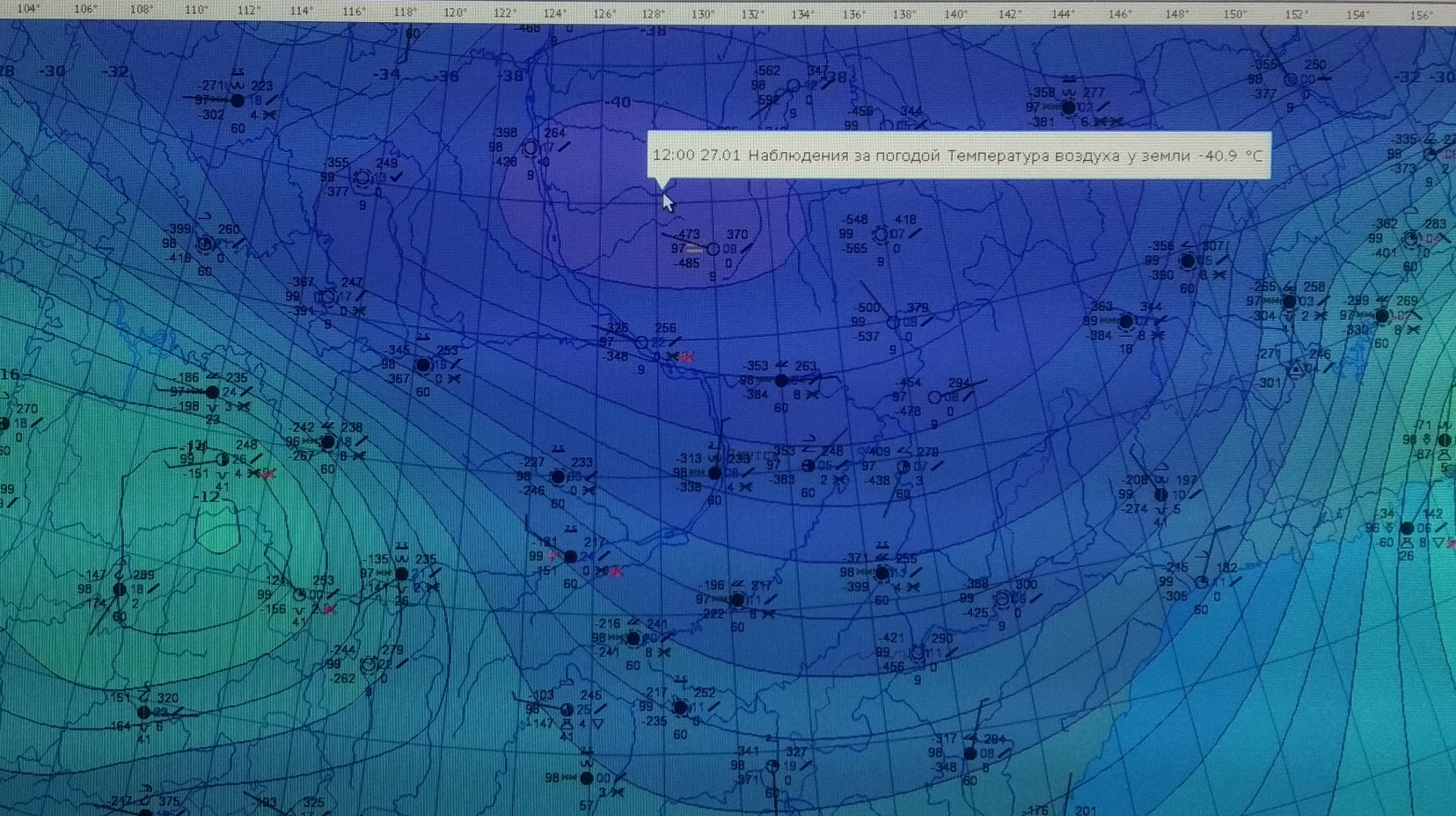Click the filled station circle labeled -299
The width and height of the screenshot is (1456, 816).
pos(1381,316)
